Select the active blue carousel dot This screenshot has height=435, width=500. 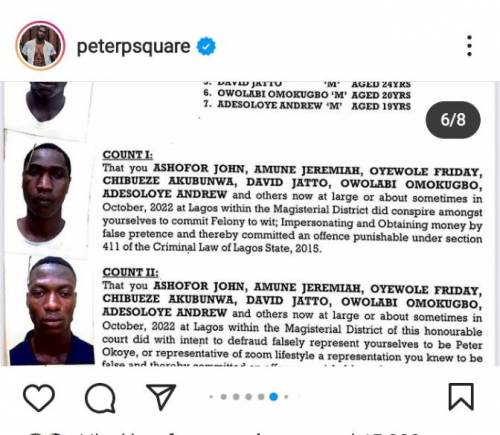point(274,396)
